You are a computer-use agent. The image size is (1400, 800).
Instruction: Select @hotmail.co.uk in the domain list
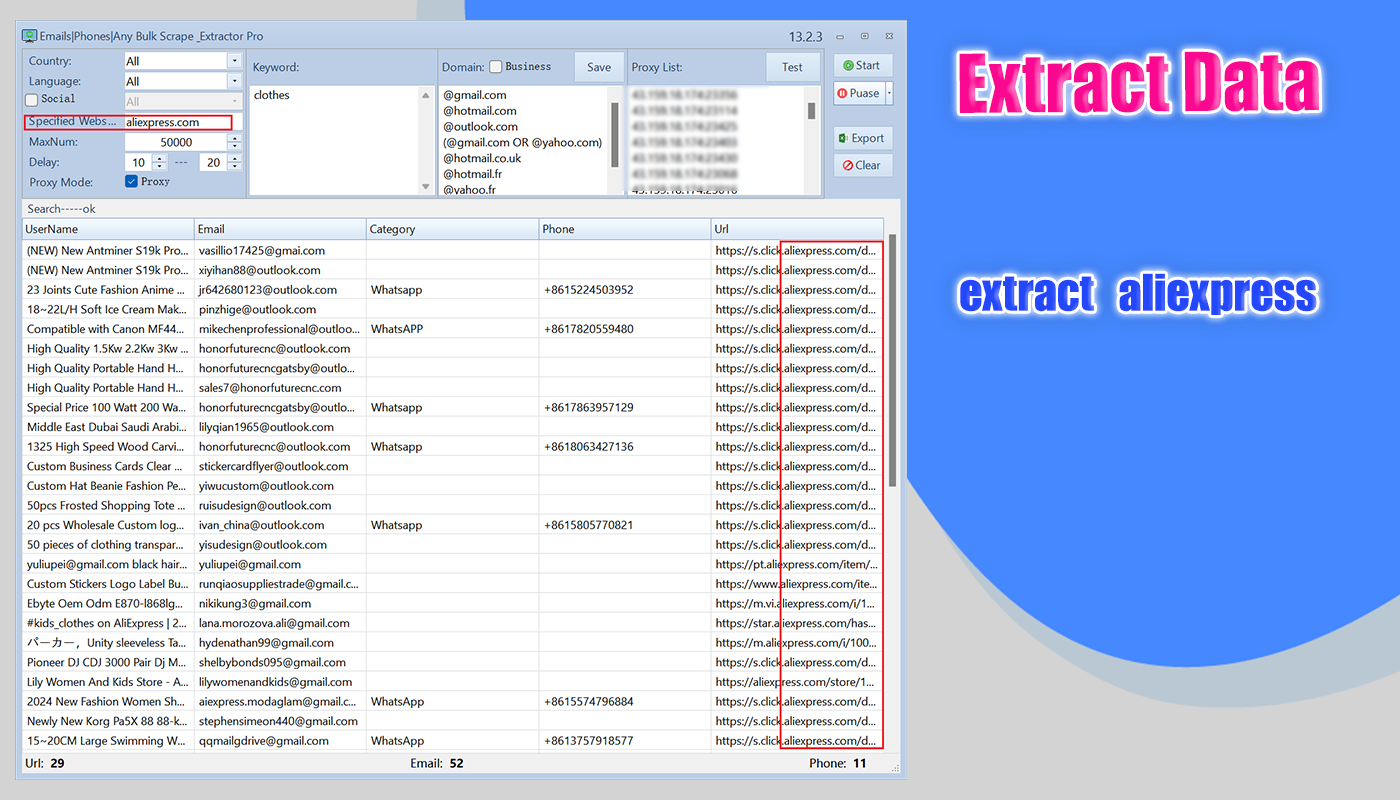coord(483,158)
